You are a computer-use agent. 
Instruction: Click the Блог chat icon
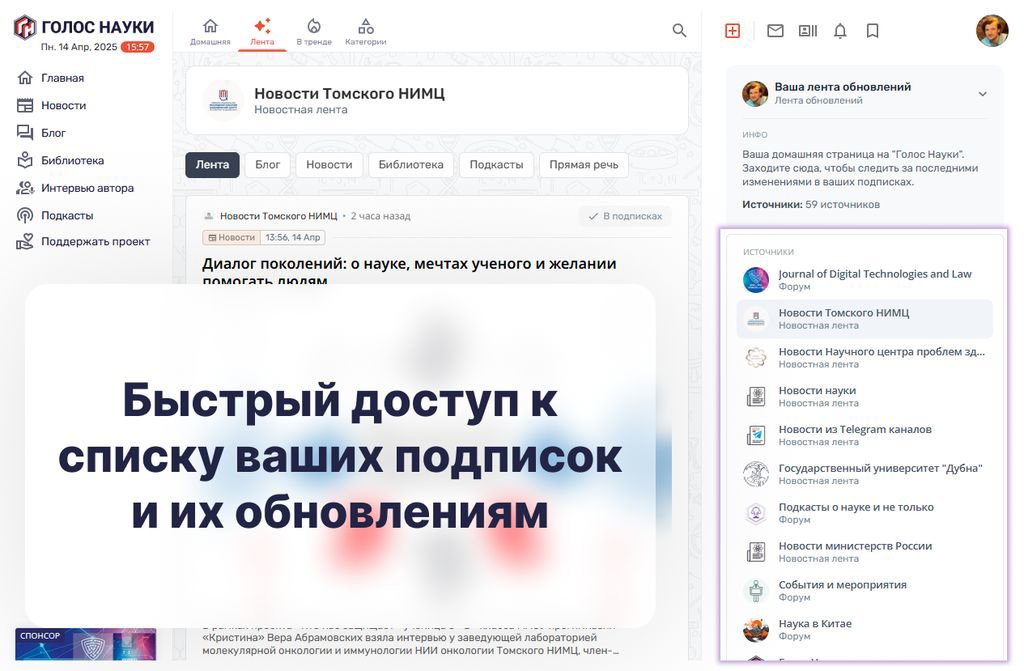pyautogui.click(x=25, y=133)
